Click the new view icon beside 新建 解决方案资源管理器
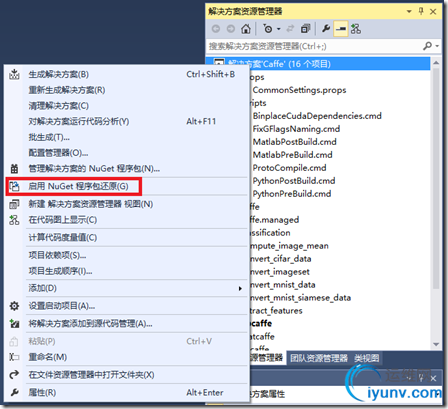The height and width of the screenshot is (409, 448). pos(14,204)
